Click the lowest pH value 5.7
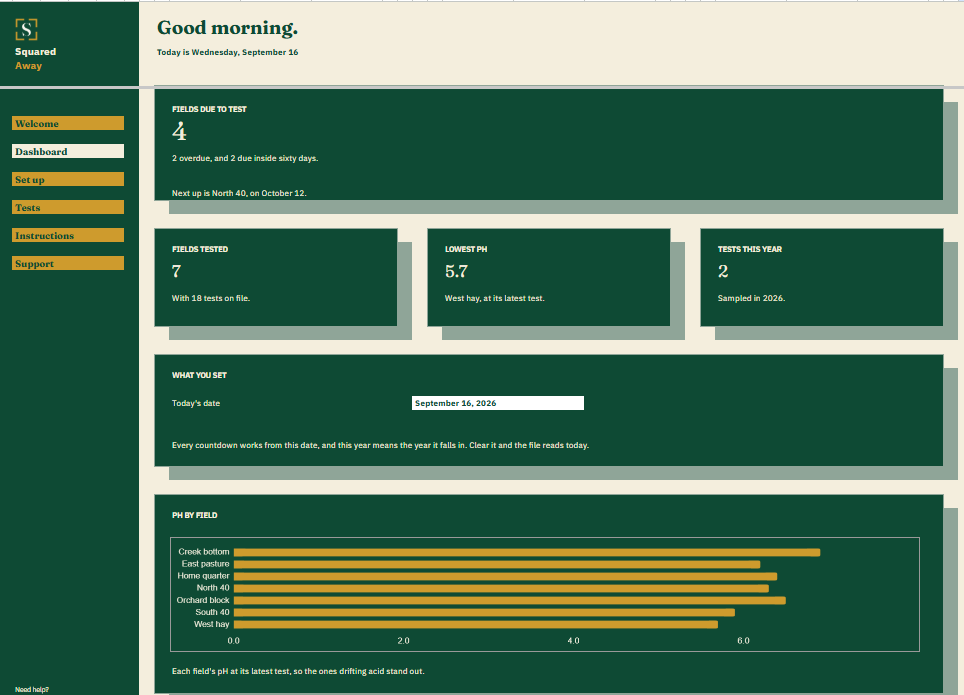This screenshot has height=695, width=964. (x=456, y=271)
